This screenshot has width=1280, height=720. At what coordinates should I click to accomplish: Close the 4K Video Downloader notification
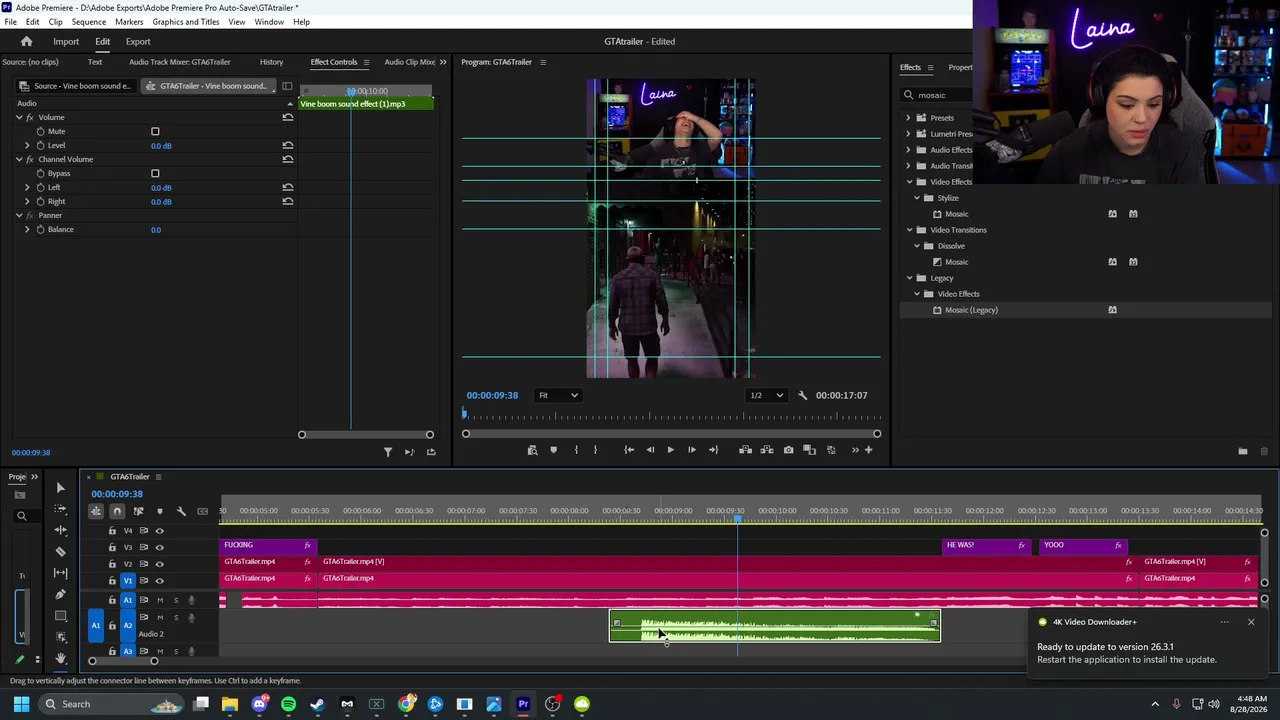1250,622
